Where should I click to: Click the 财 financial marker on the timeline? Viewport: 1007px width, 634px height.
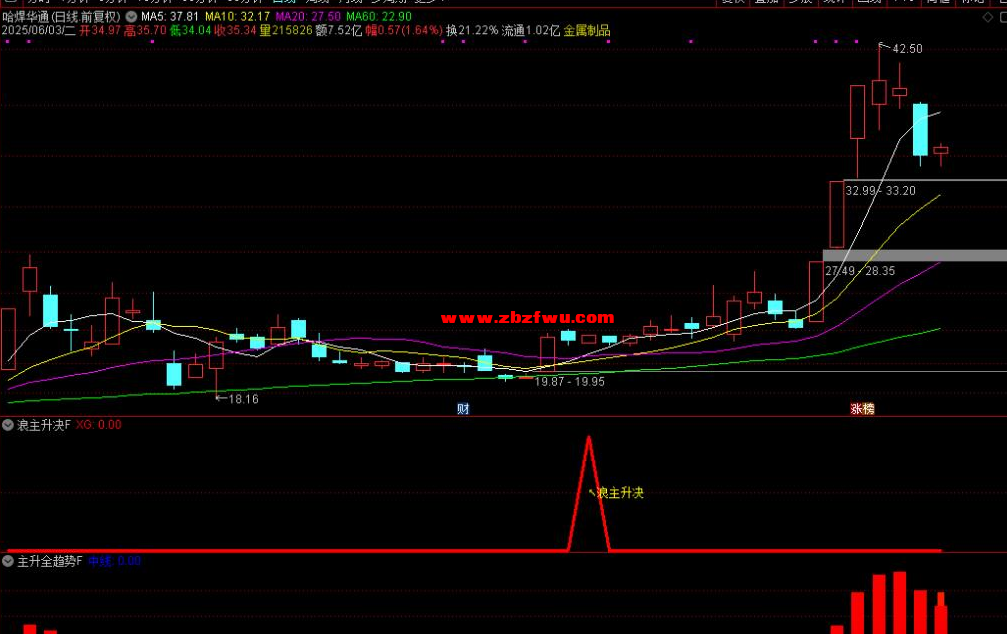[x=463, y=409]
